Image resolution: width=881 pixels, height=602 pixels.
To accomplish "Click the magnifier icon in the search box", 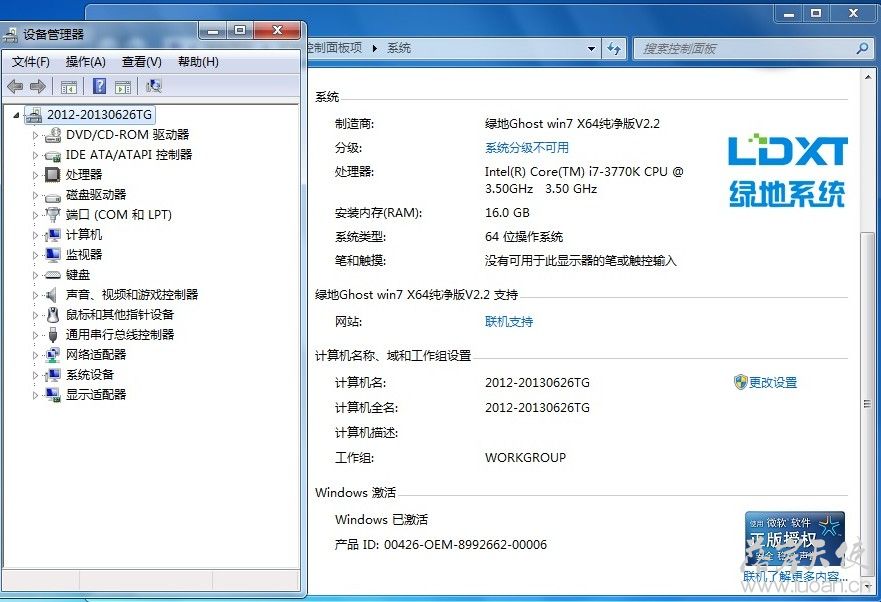I will (862, 49).
